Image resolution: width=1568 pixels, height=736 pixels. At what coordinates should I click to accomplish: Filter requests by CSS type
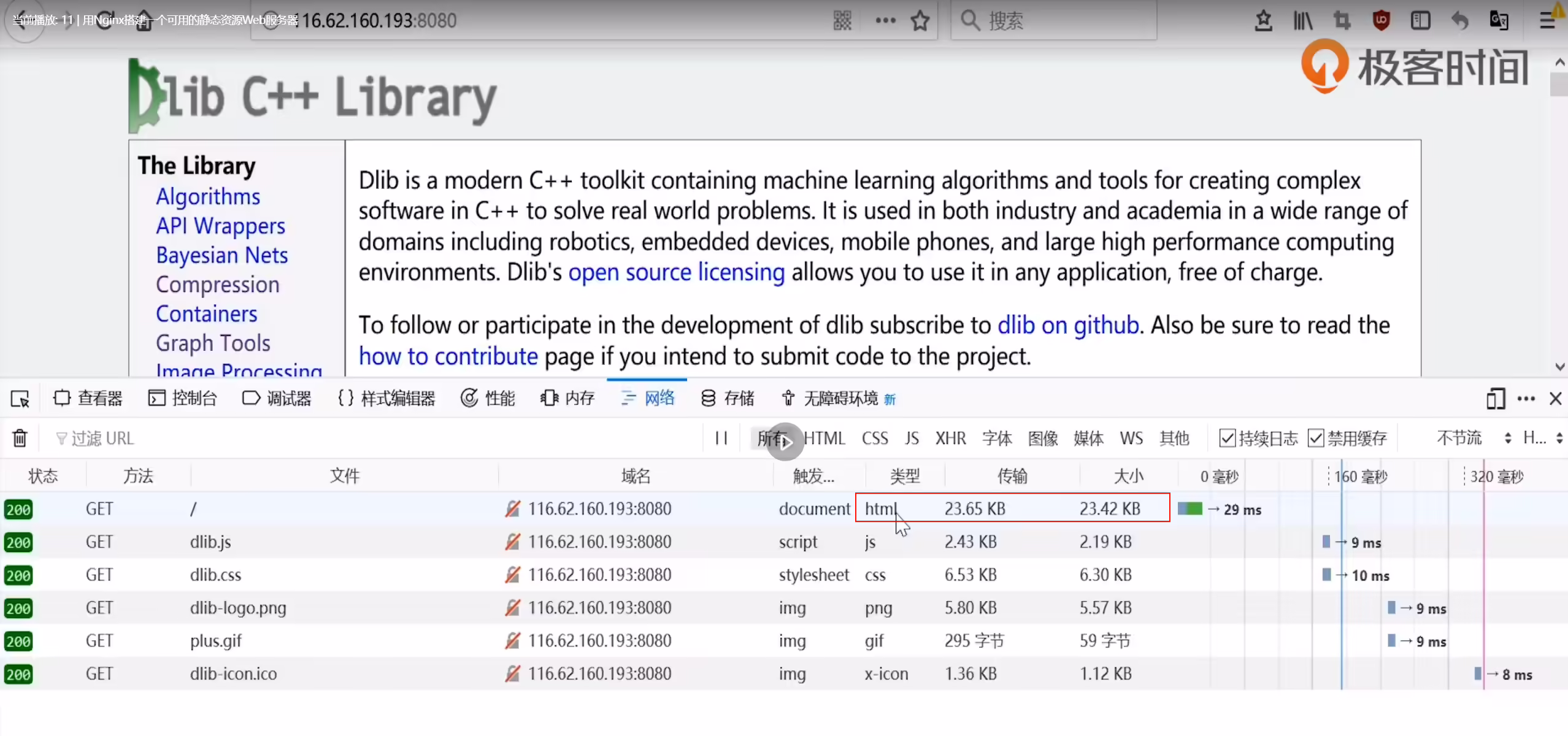click(x=875, y=438)
